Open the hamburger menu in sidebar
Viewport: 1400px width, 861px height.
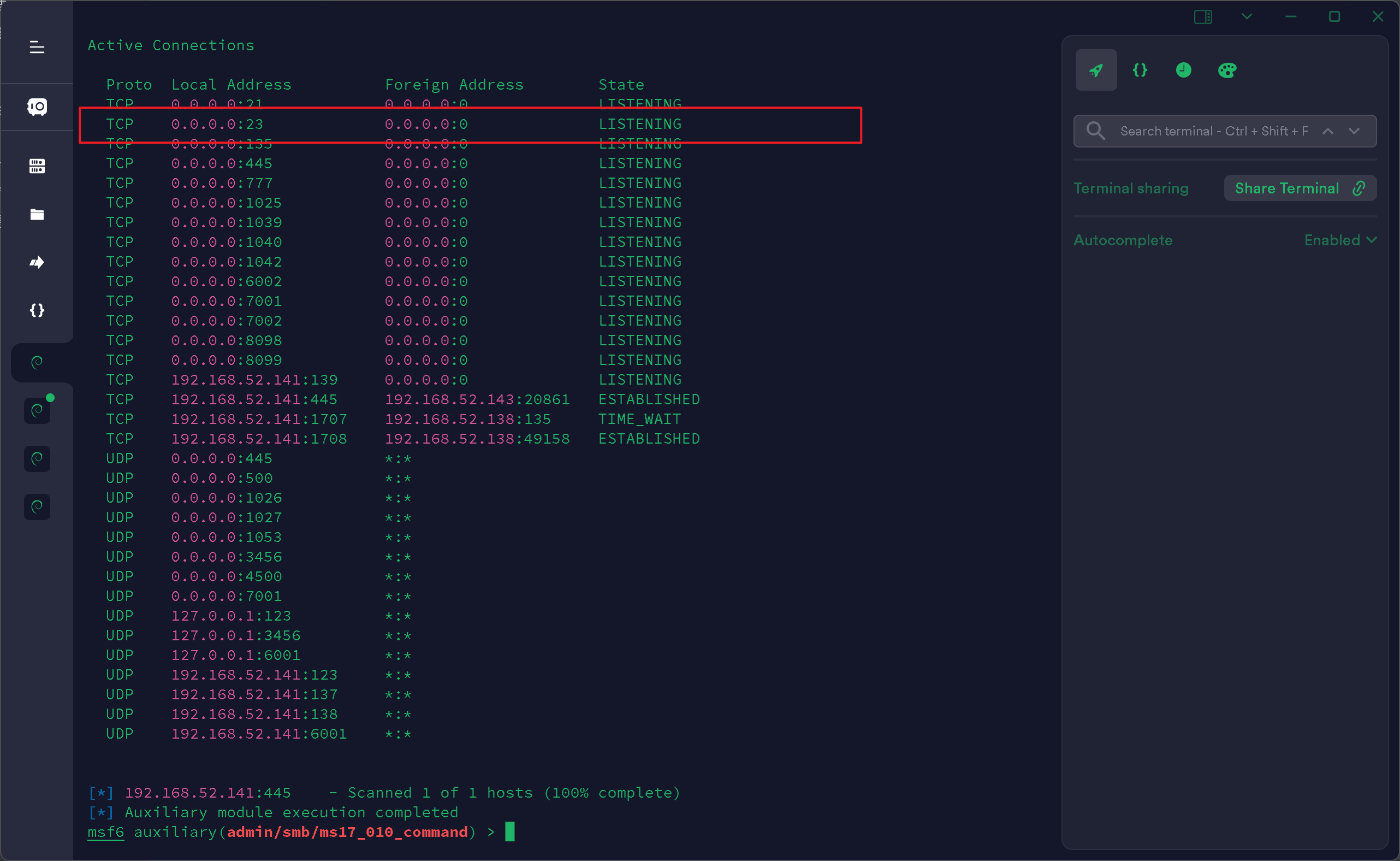[x=37, y=48]
